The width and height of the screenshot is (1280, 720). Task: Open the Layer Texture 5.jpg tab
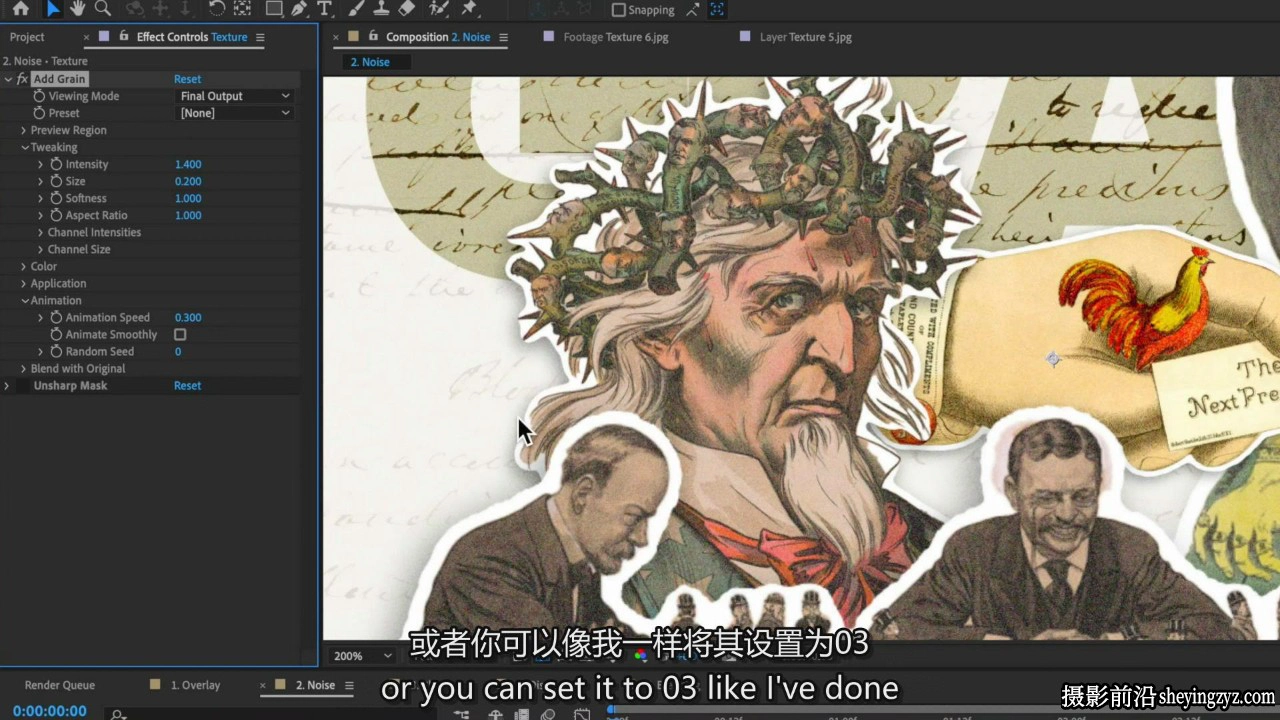pyautogui.click(x=805, y=37)
